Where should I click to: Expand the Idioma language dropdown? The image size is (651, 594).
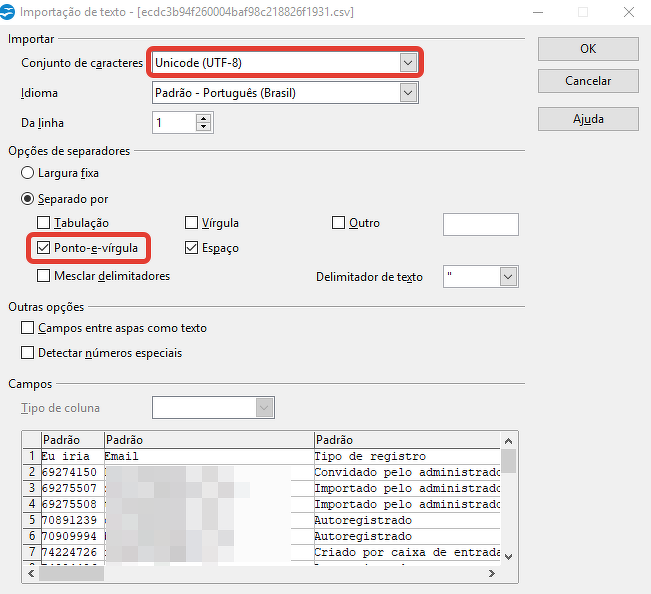click(407, 93)
